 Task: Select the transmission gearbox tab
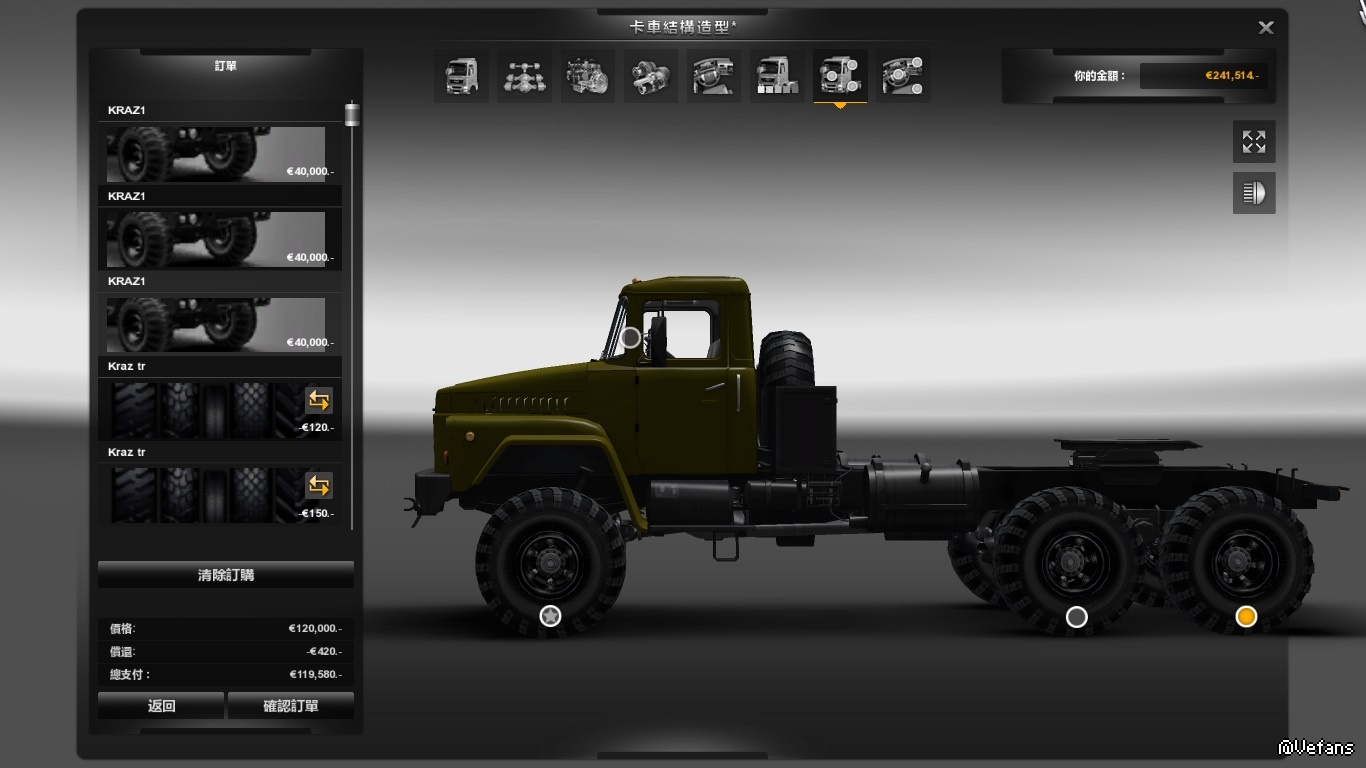click(651, 76)
